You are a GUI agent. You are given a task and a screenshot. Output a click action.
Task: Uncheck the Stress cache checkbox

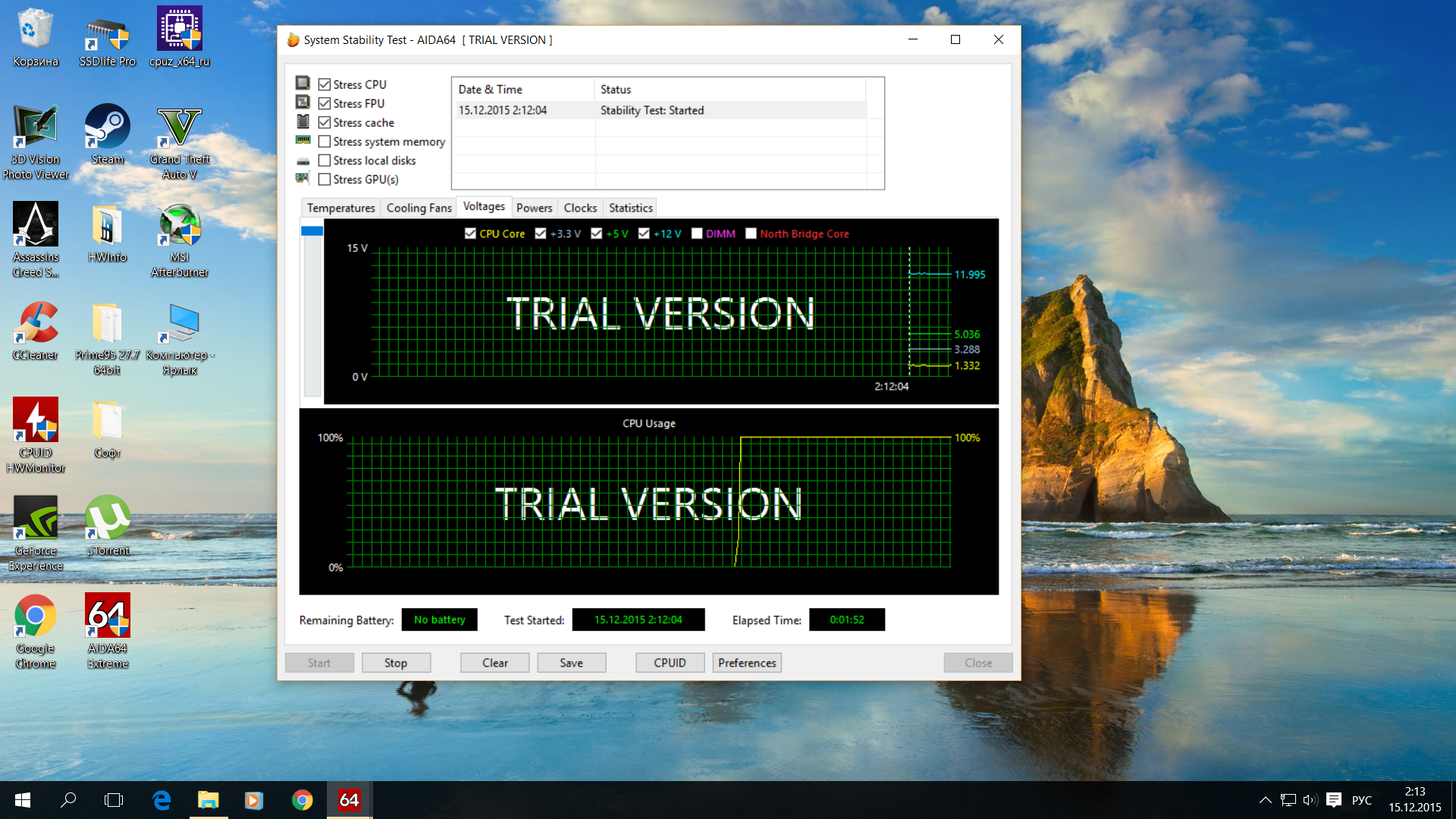coord(325,123)
